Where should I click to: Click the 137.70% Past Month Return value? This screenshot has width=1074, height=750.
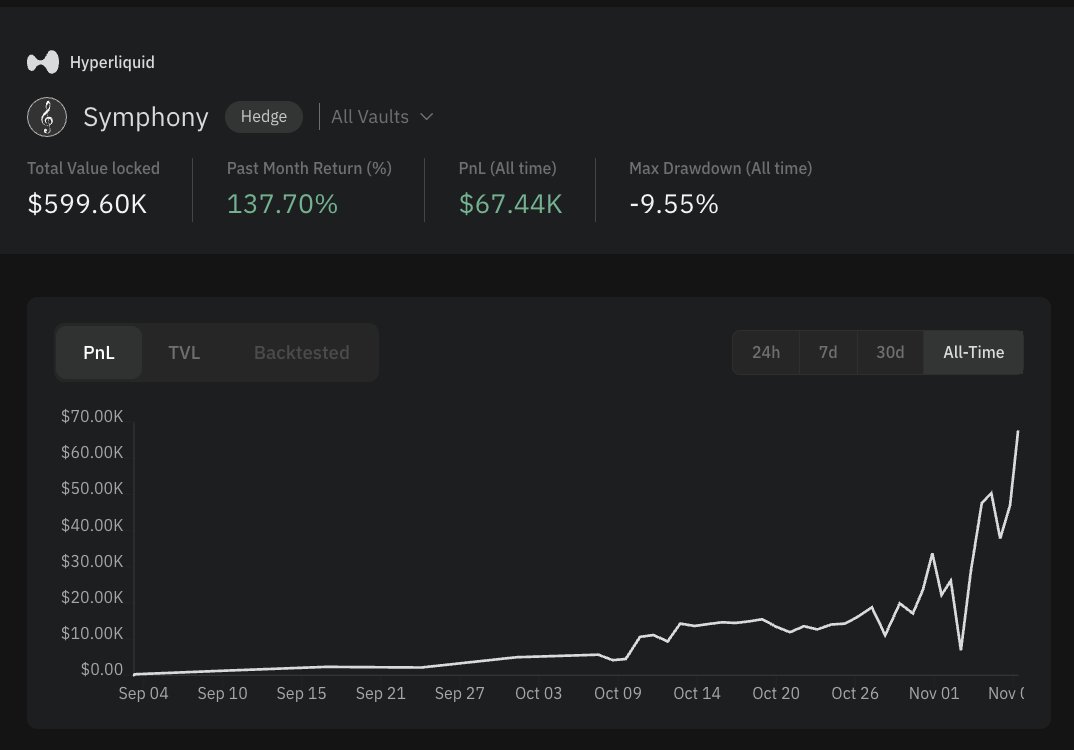[x=282, y=204]
